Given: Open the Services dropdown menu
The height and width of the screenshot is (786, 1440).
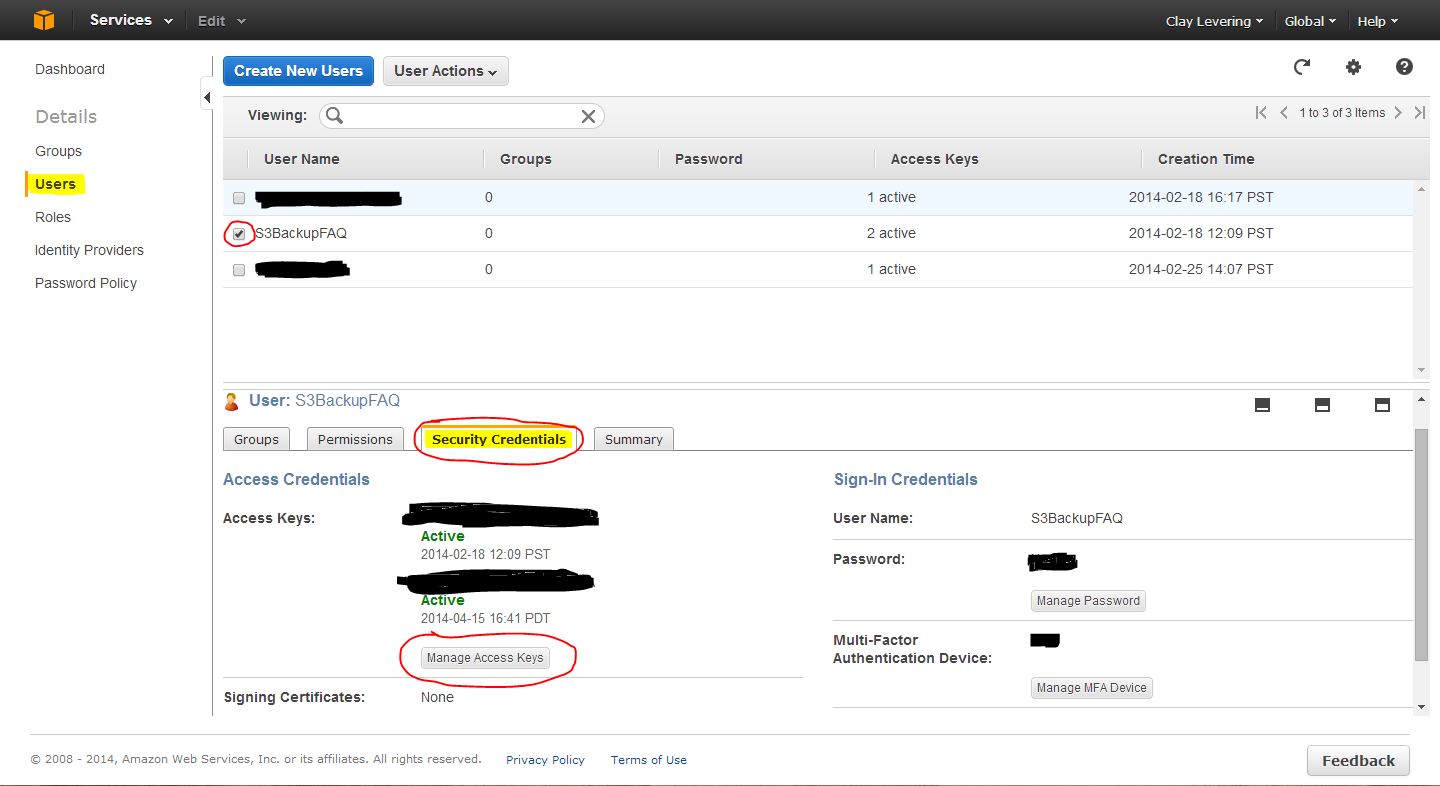Looking at the screenshot, I should click(x=131, y=20).
